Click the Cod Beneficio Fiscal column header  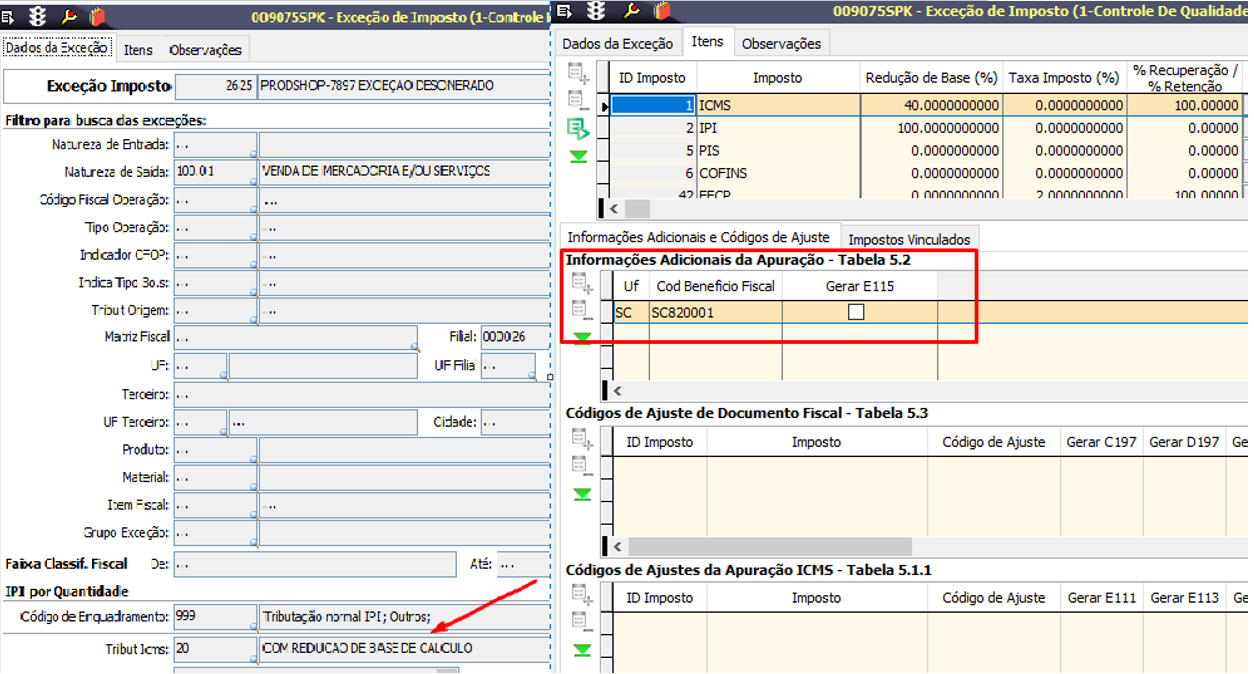tap(715, 286)
